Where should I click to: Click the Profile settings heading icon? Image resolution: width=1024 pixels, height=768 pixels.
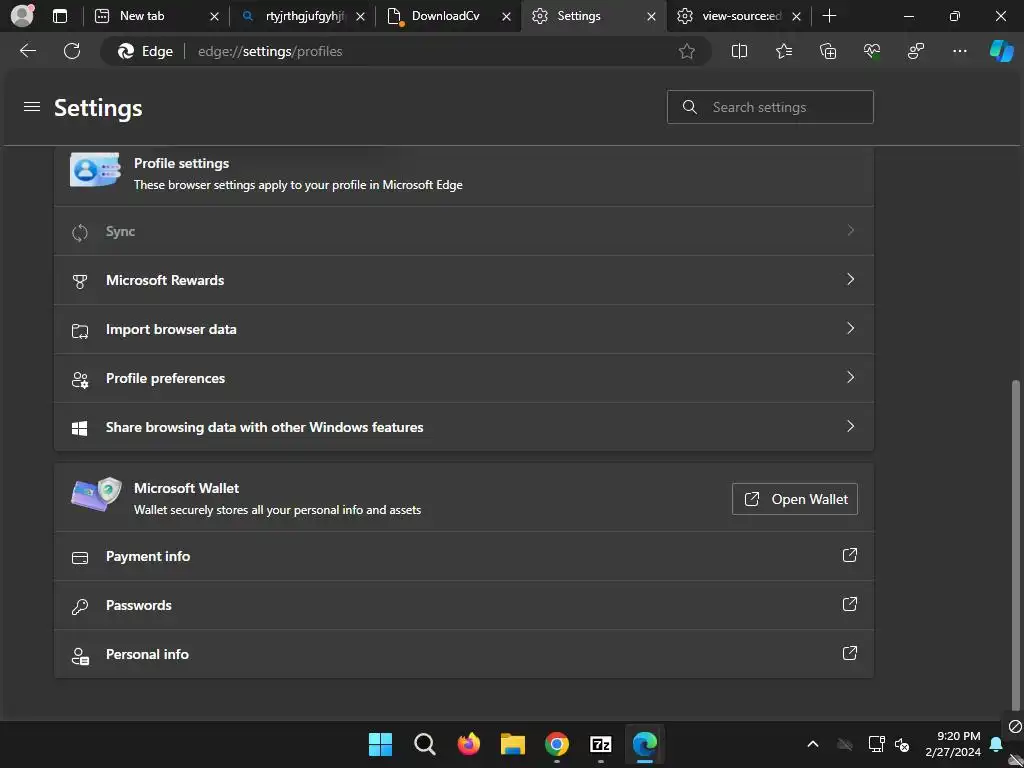click(x=95, y=170)
